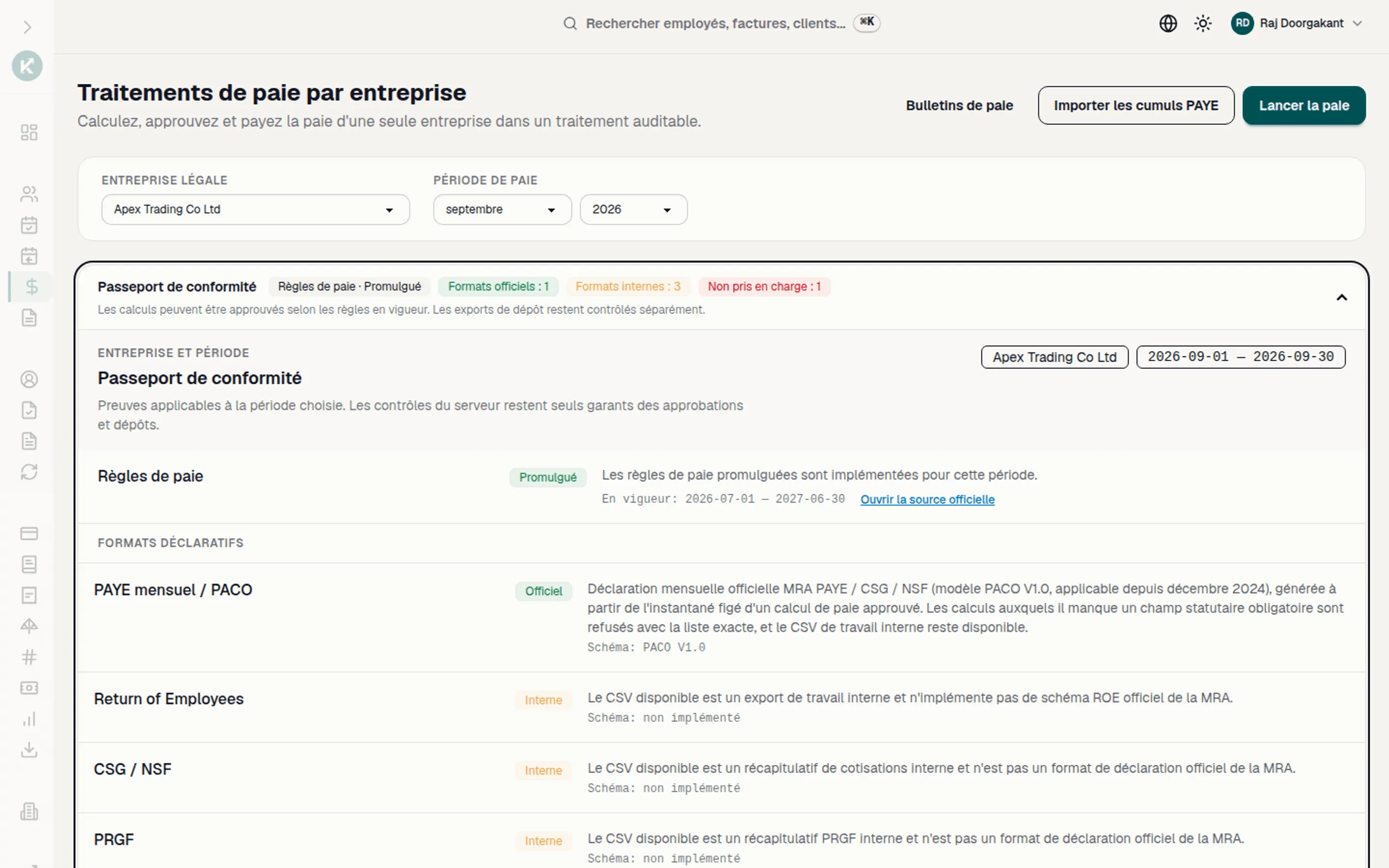Click the 2026-09-01 – 2026-09-30 period chip
The width and height of the screenshot is (1389, 868).
[1240, 357]
